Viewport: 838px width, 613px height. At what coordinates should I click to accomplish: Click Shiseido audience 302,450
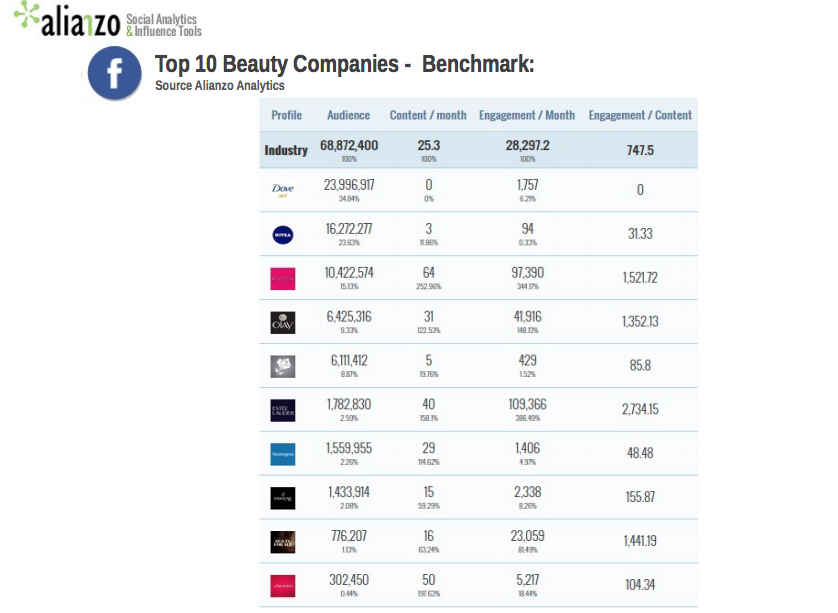[x=349, y=579]
